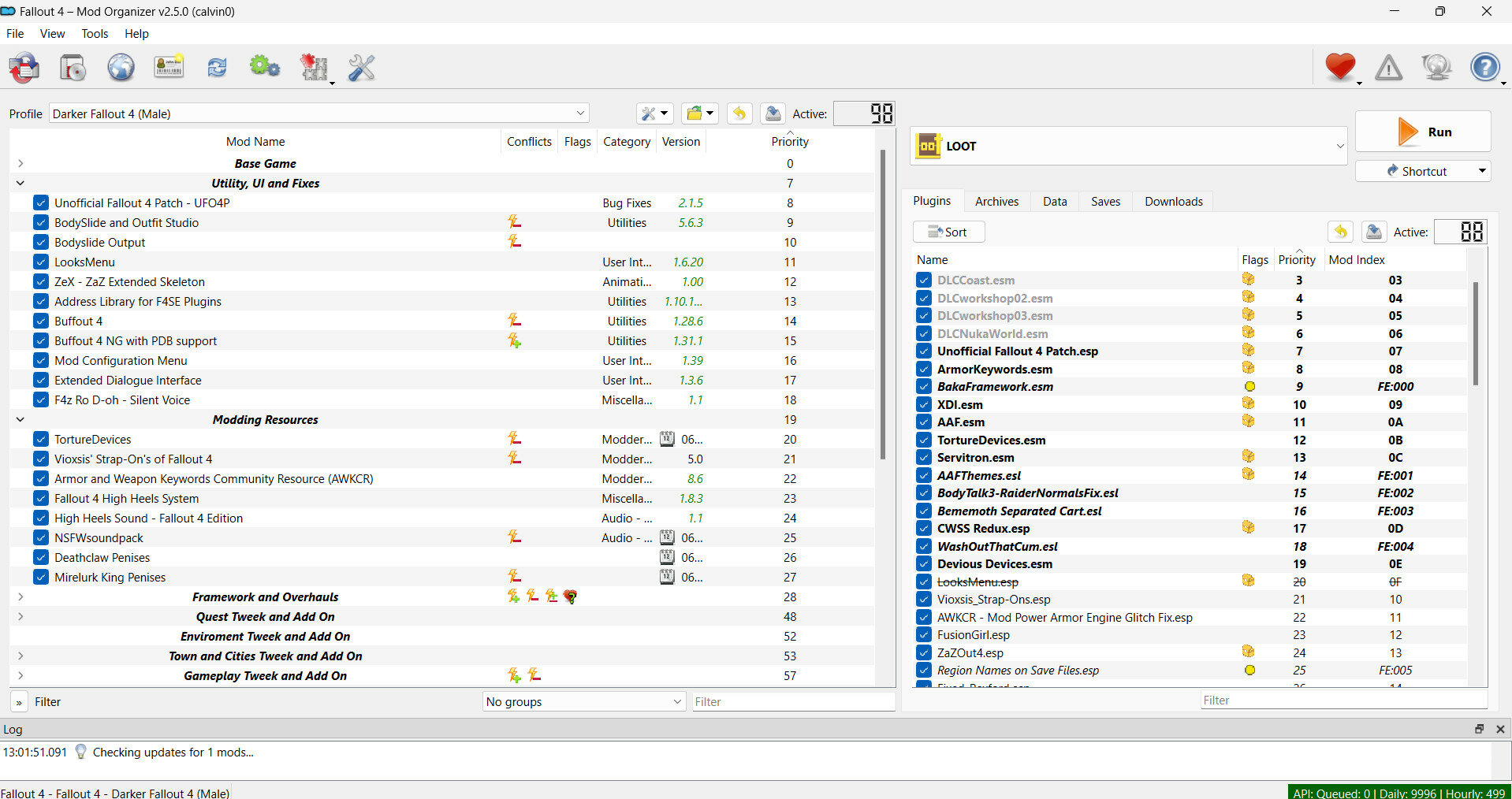Open the Modify Executables gears icon
Image resolution: width=1512 pixels, height=799 pixels.
265,67
